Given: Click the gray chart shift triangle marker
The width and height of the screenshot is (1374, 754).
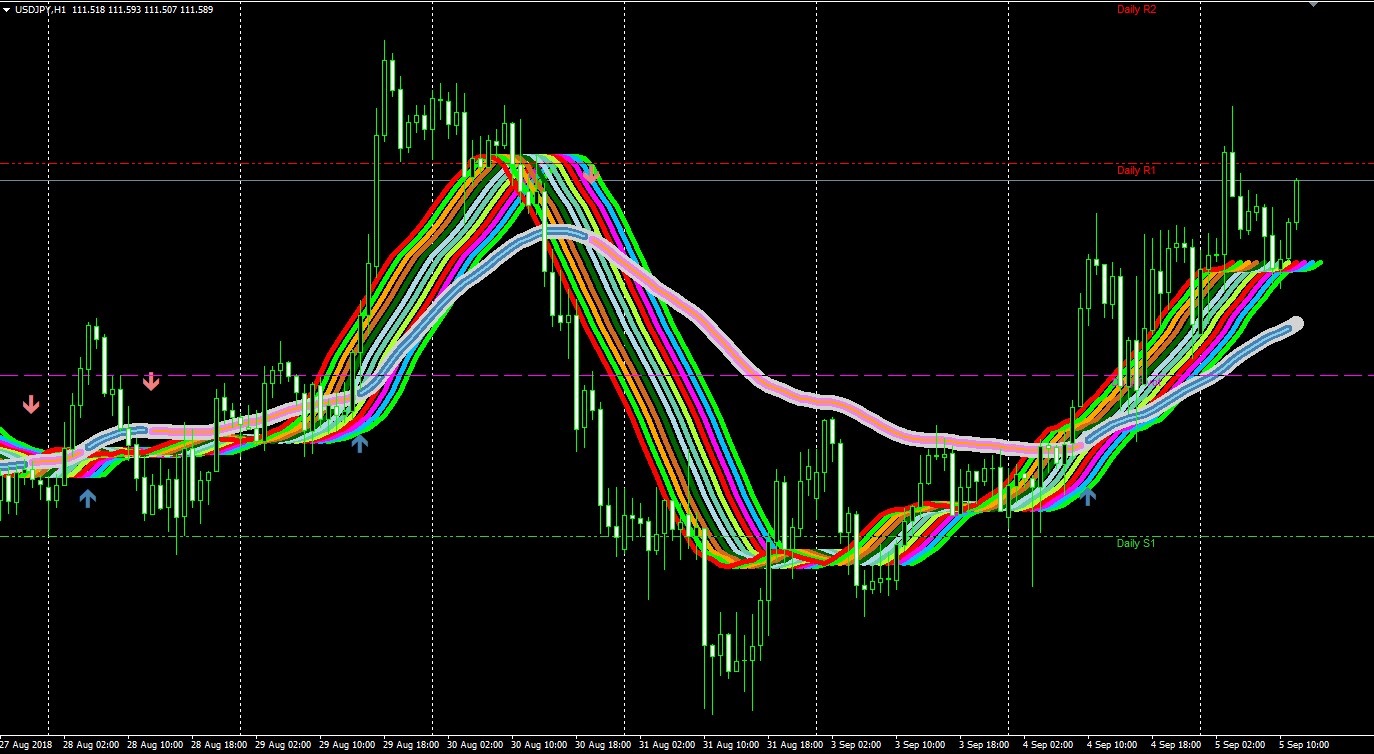Looking at the screenshot, I should [1313, 3].
